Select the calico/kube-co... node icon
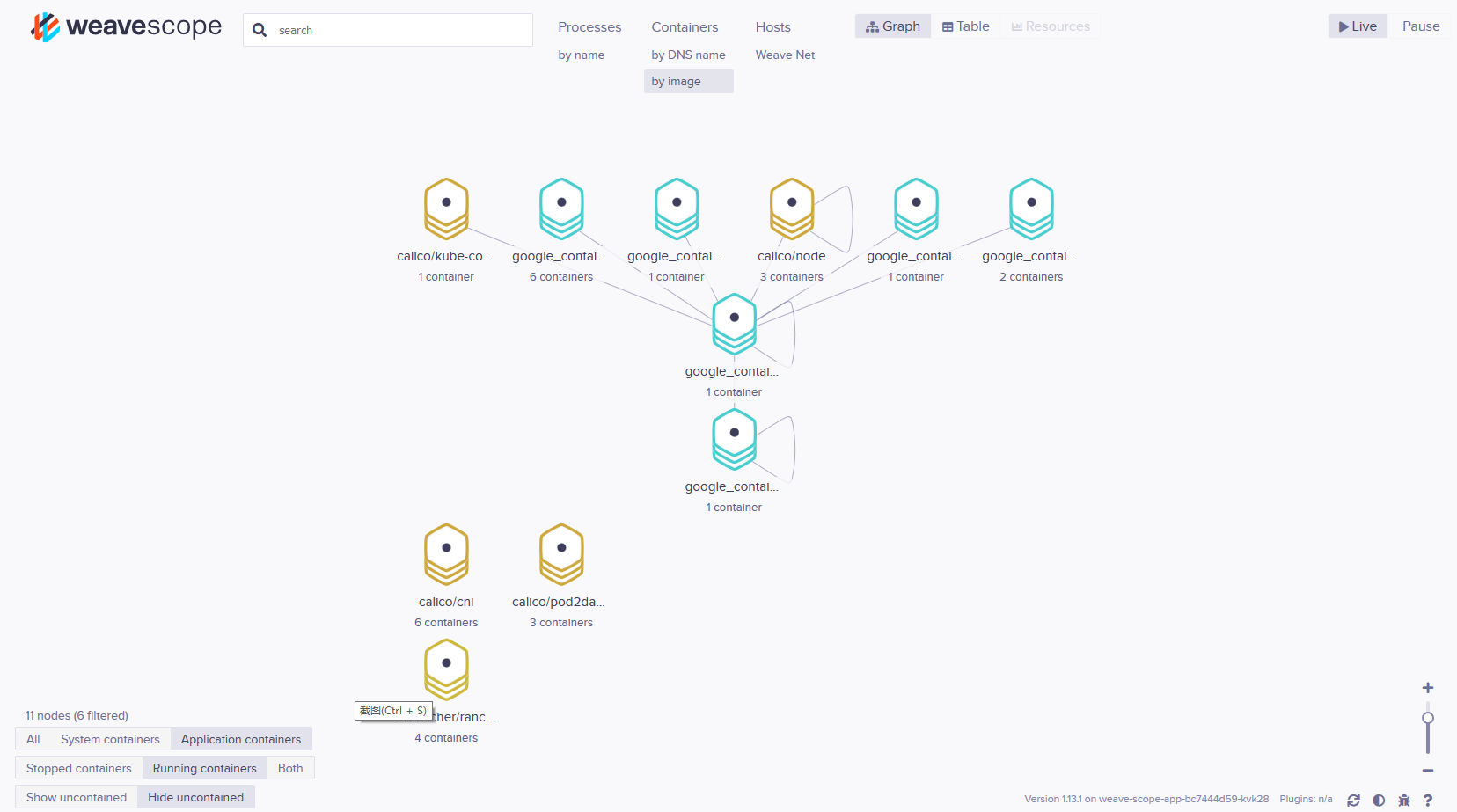The height and width of the screenshot is (812, 1457). pos(446,208)
